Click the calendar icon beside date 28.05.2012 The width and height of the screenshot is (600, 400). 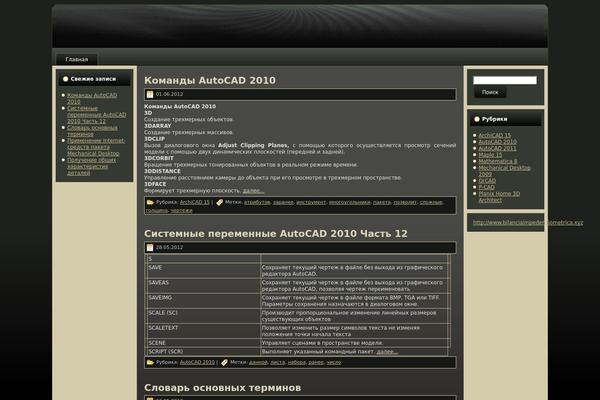[150, 247]
